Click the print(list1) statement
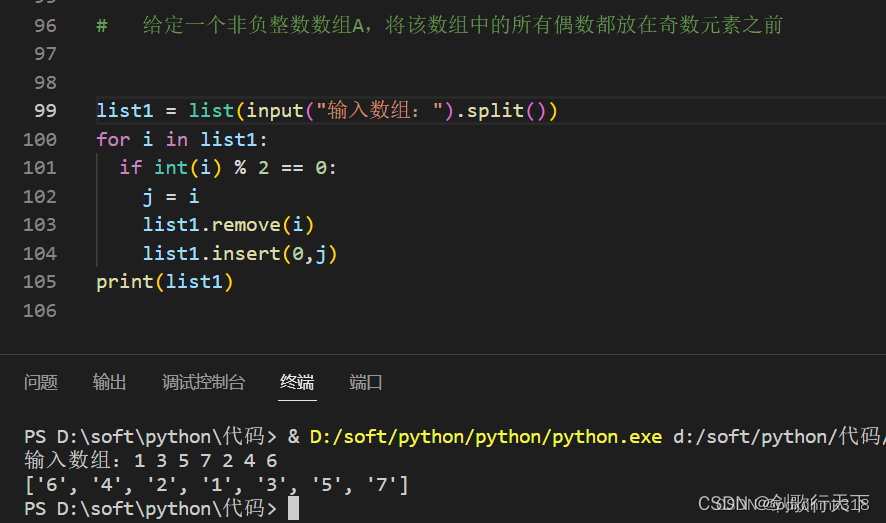Viewport: 886px width, 523px height. coord(165,281)
